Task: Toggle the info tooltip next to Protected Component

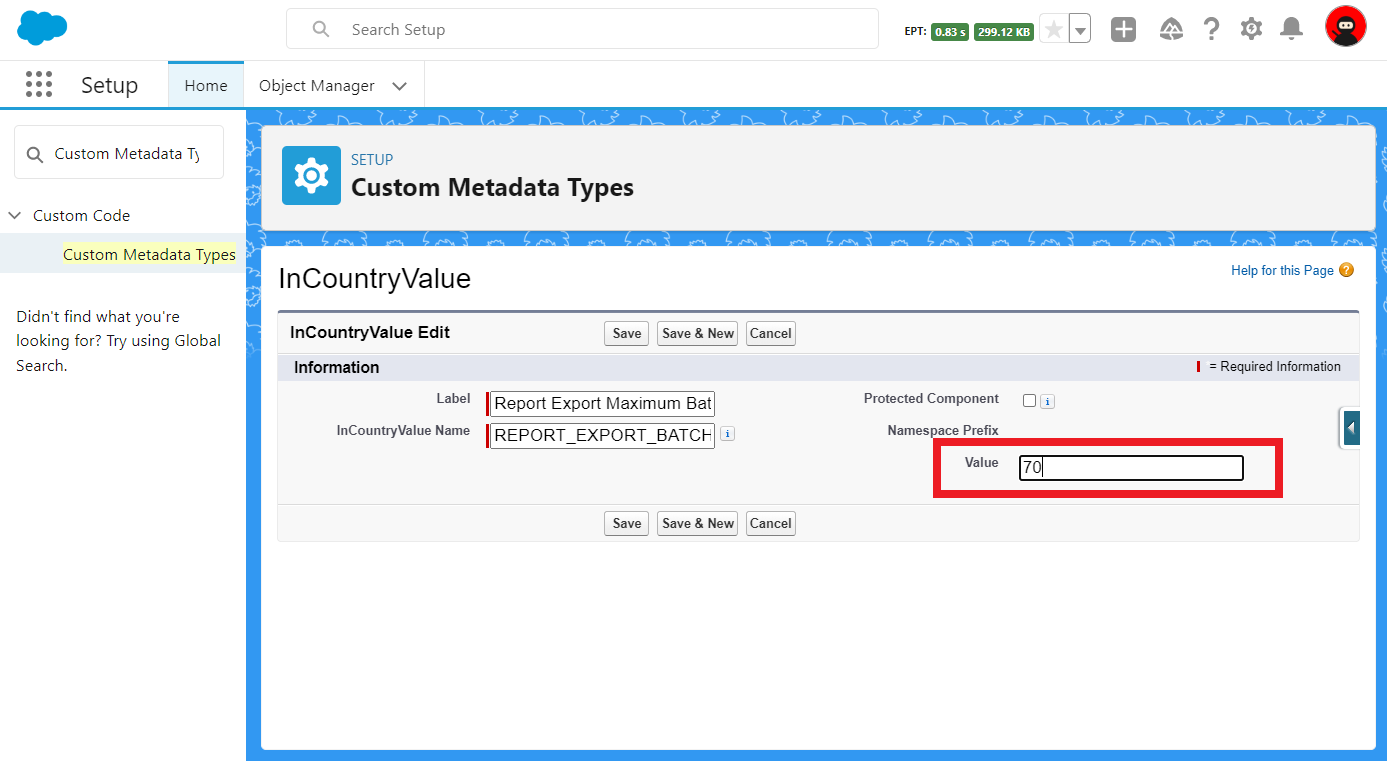Action: (x=1047, y=400)
